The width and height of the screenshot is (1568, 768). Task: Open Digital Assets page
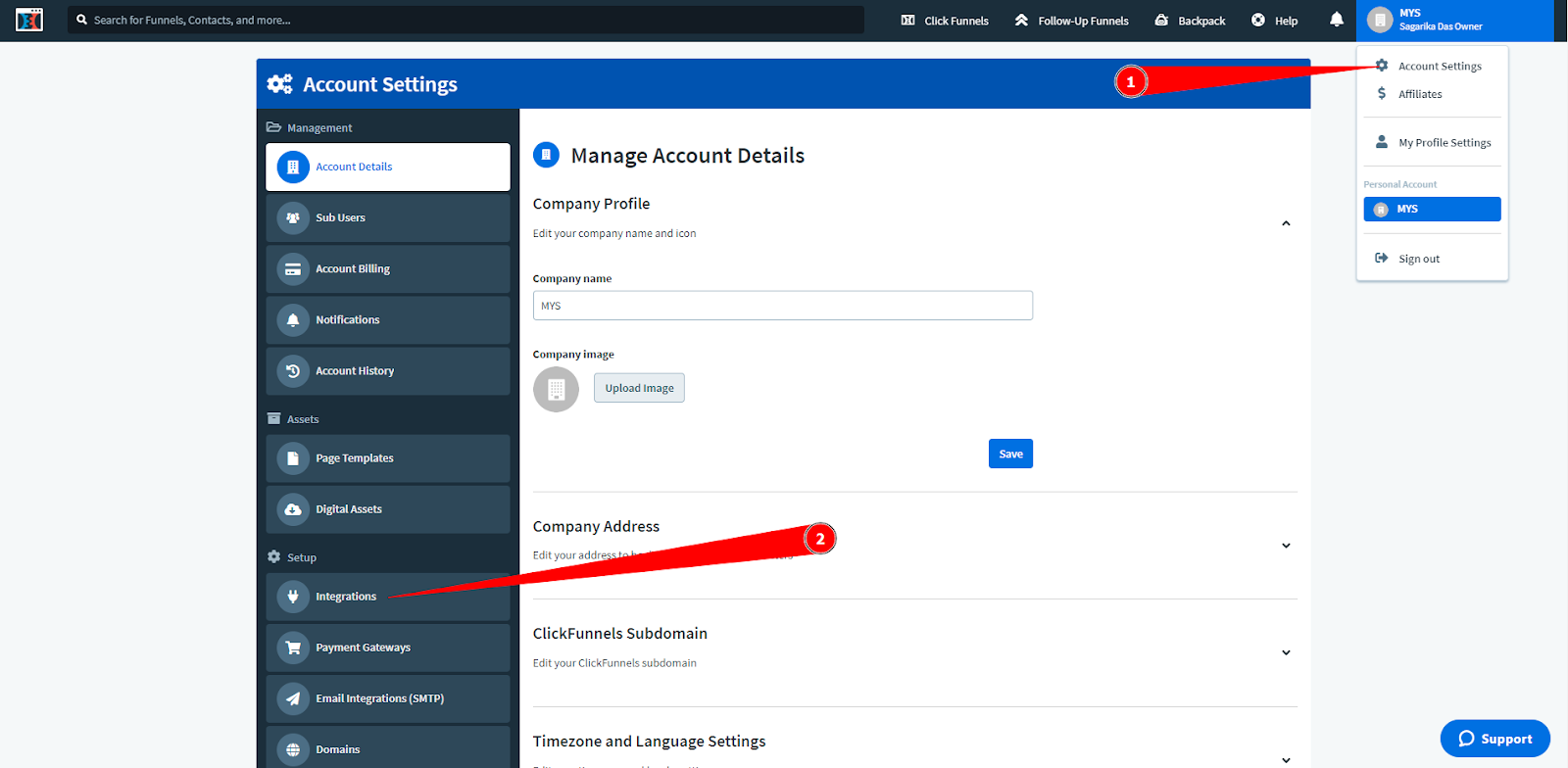pyautogui.click(x=388, y=509)
